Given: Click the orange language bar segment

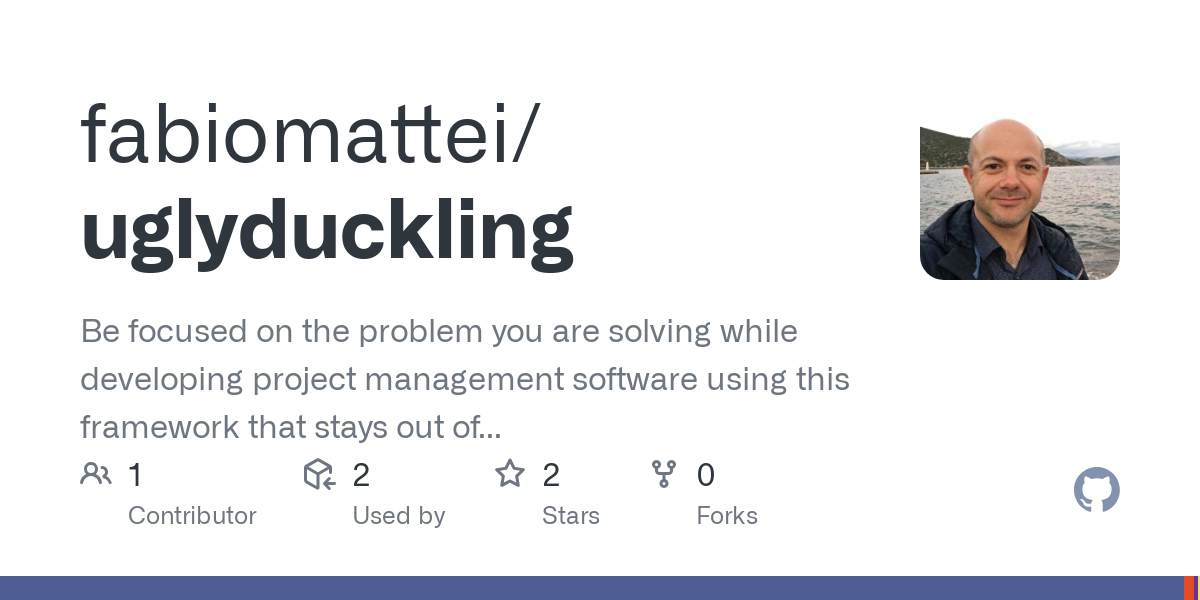Looking at the screenshot, I should 1191,588.
